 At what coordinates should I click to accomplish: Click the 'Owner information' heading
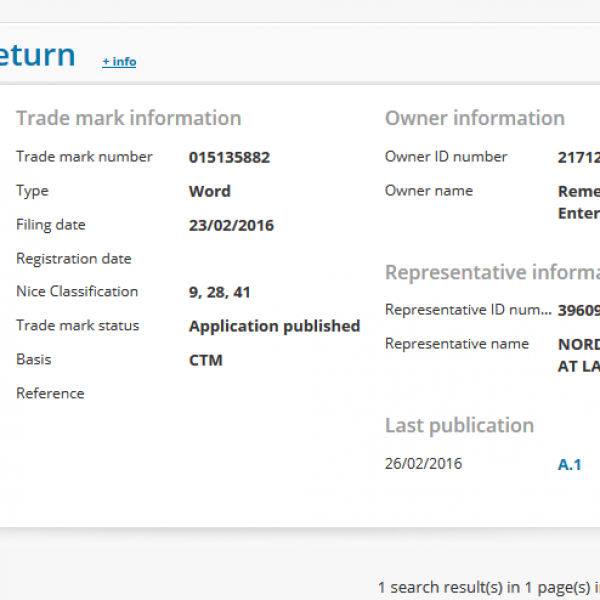475,118
